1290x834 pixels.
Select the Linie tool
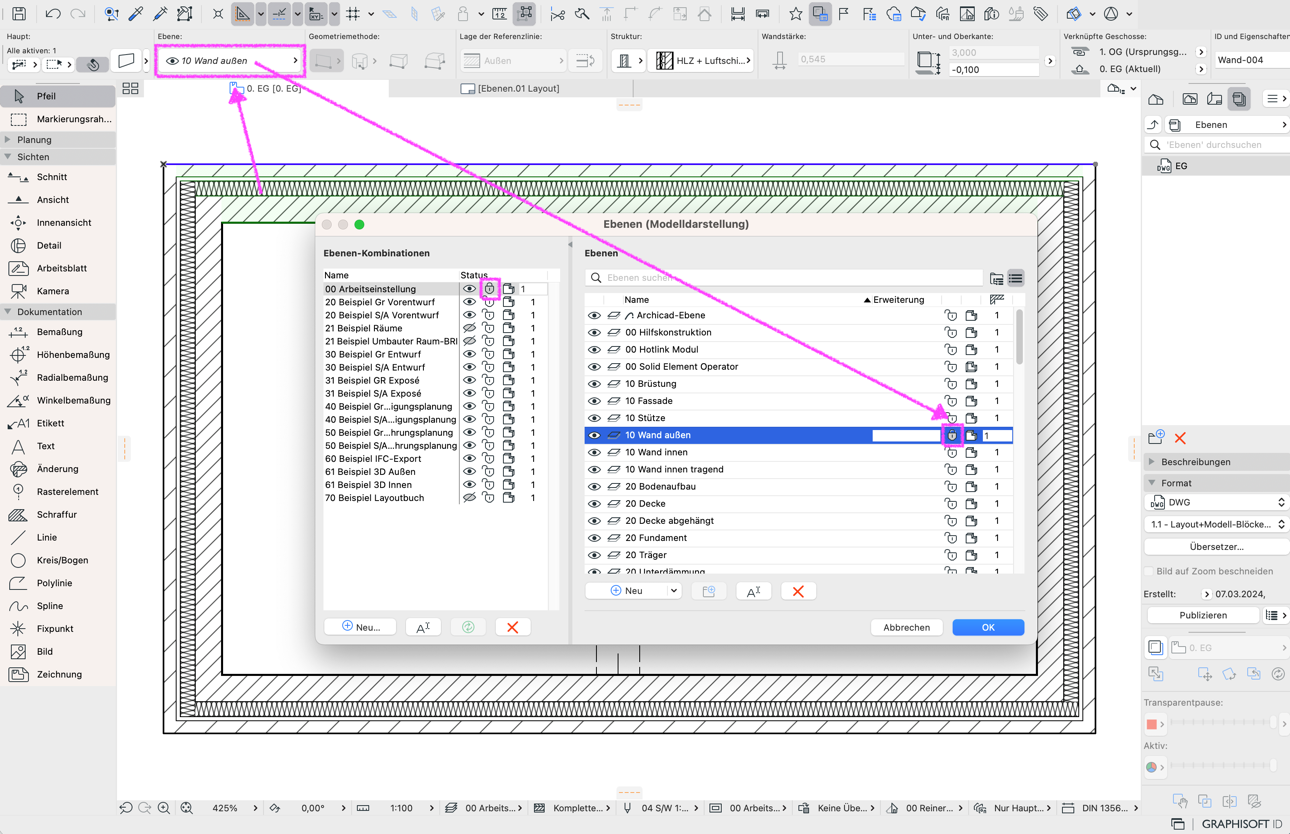(x=58, y=537)
